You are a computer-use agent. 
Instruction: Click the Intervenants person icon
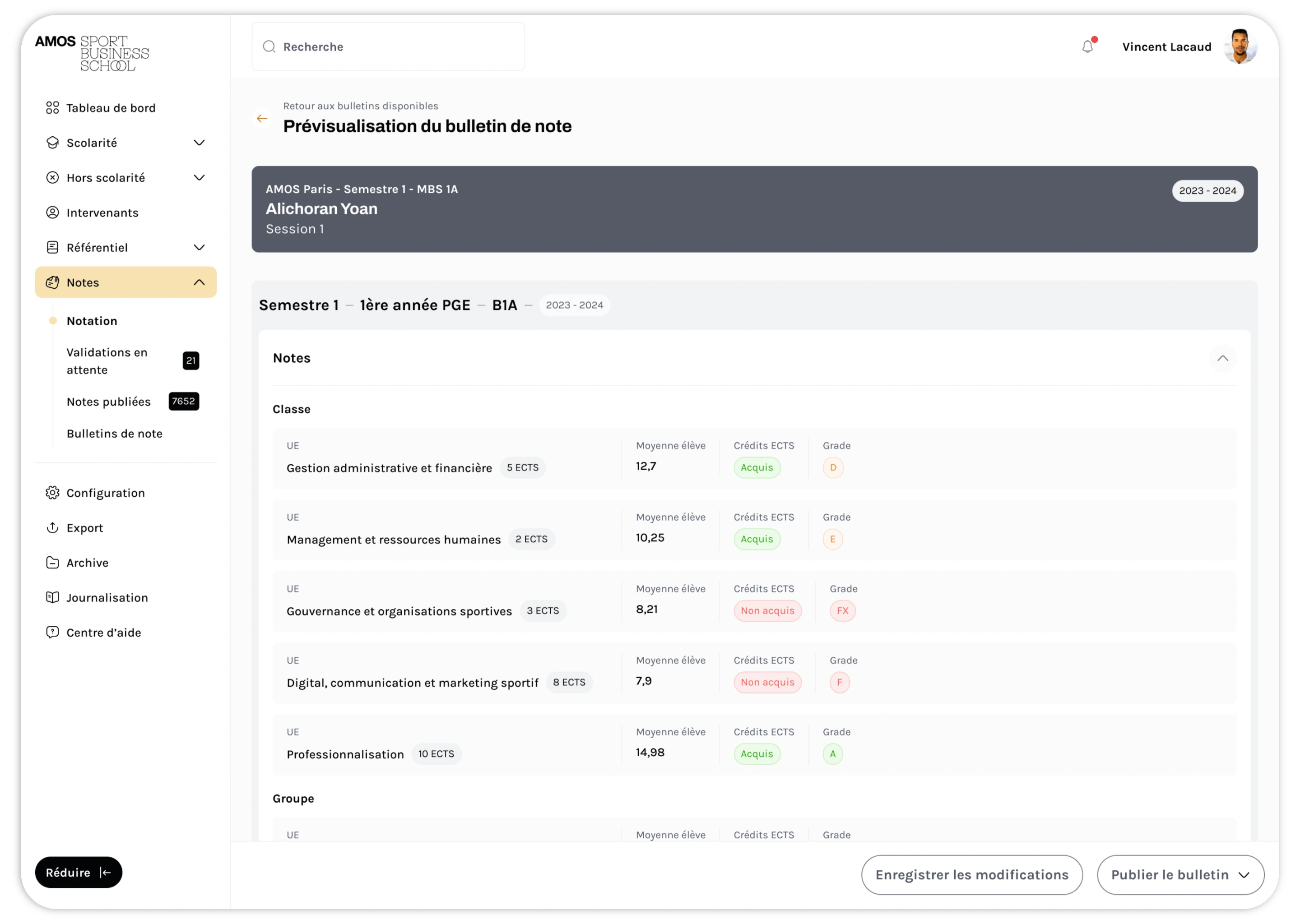pyautogui.click(x=52, y=212)
